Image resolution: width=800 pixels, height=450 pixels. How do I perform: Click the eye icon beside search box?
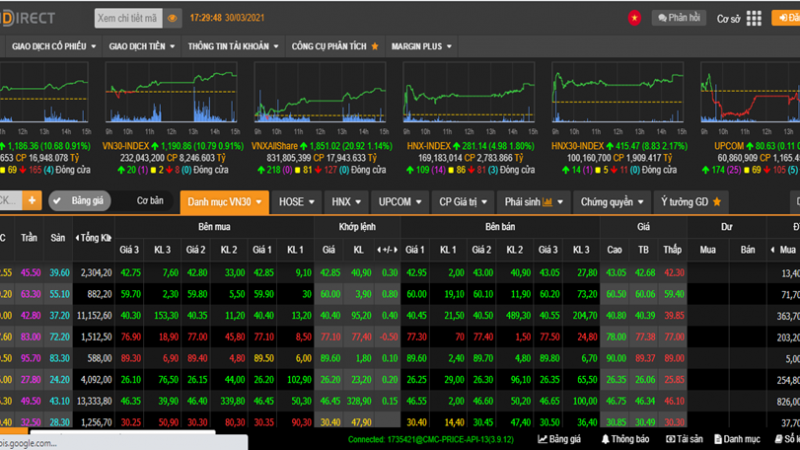coord(172,18)
